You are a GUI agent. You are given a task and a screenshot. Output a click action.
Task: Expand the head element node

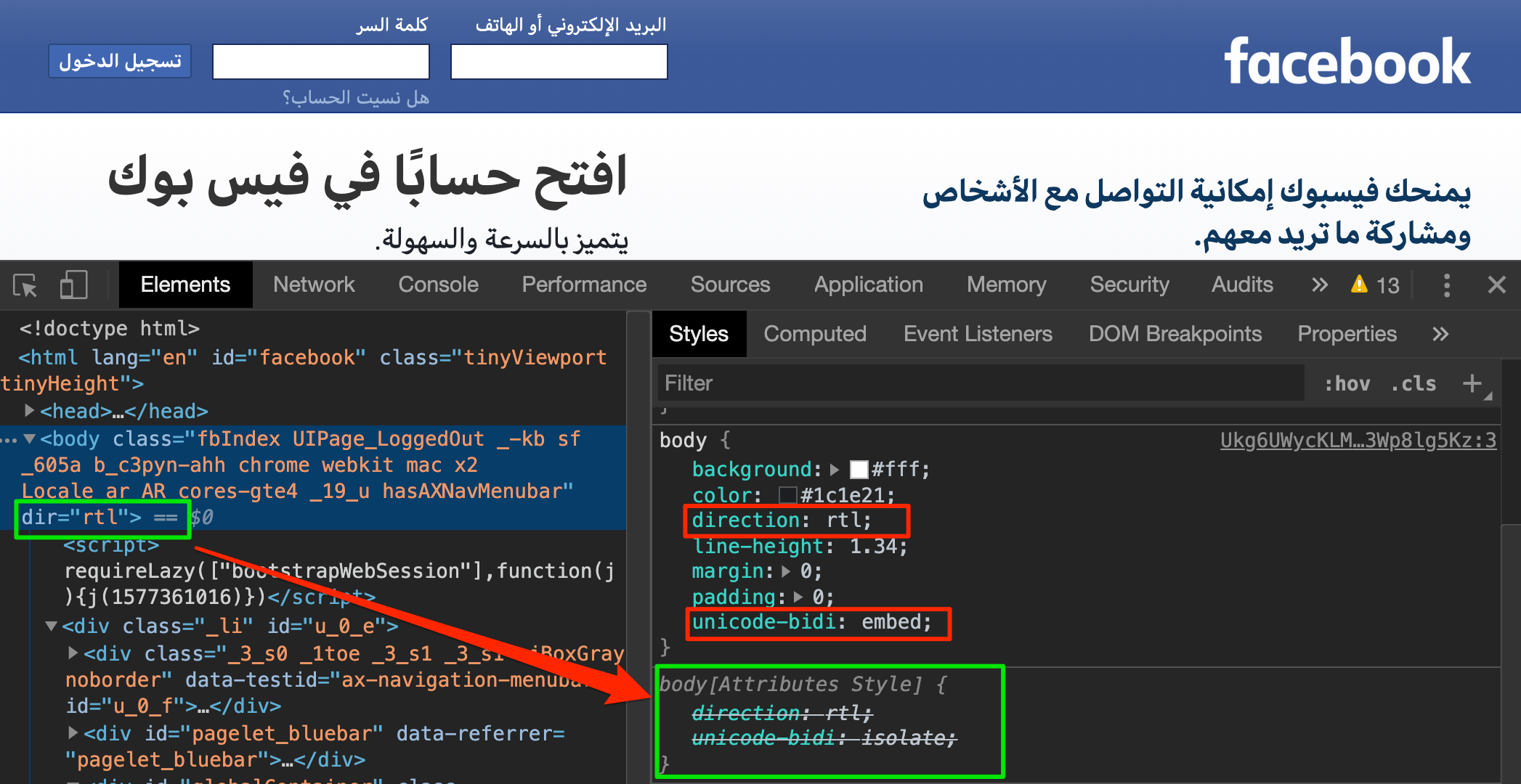point(29,411)
